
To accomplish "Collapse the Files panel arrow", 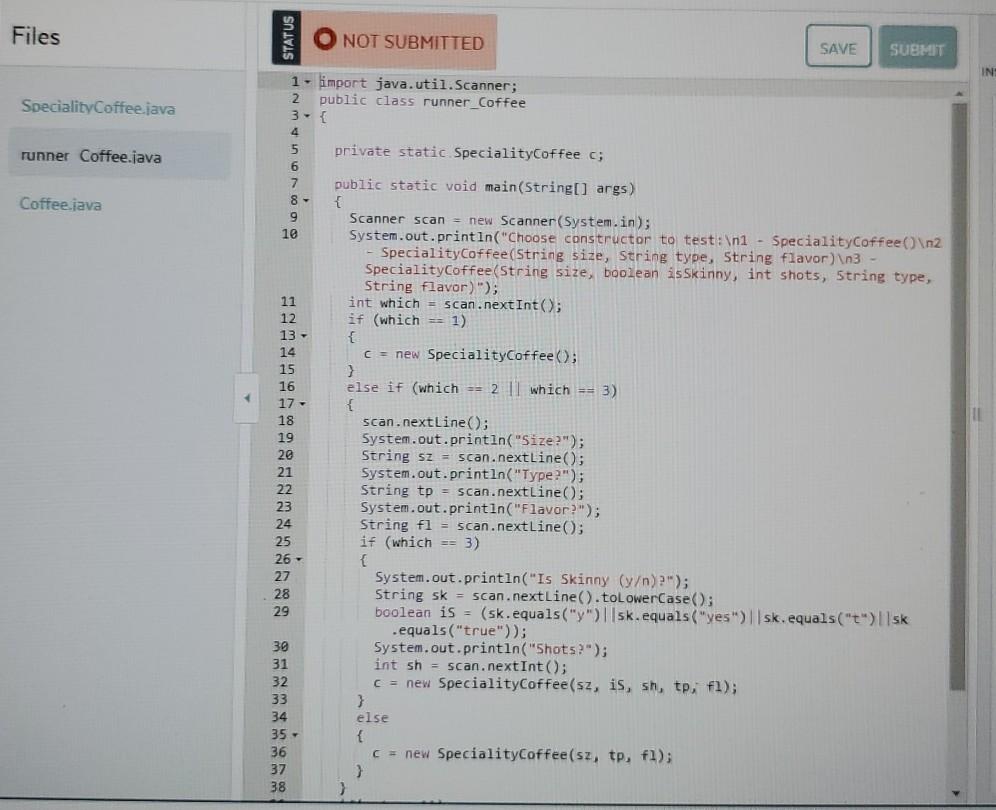I will point(247,398).
